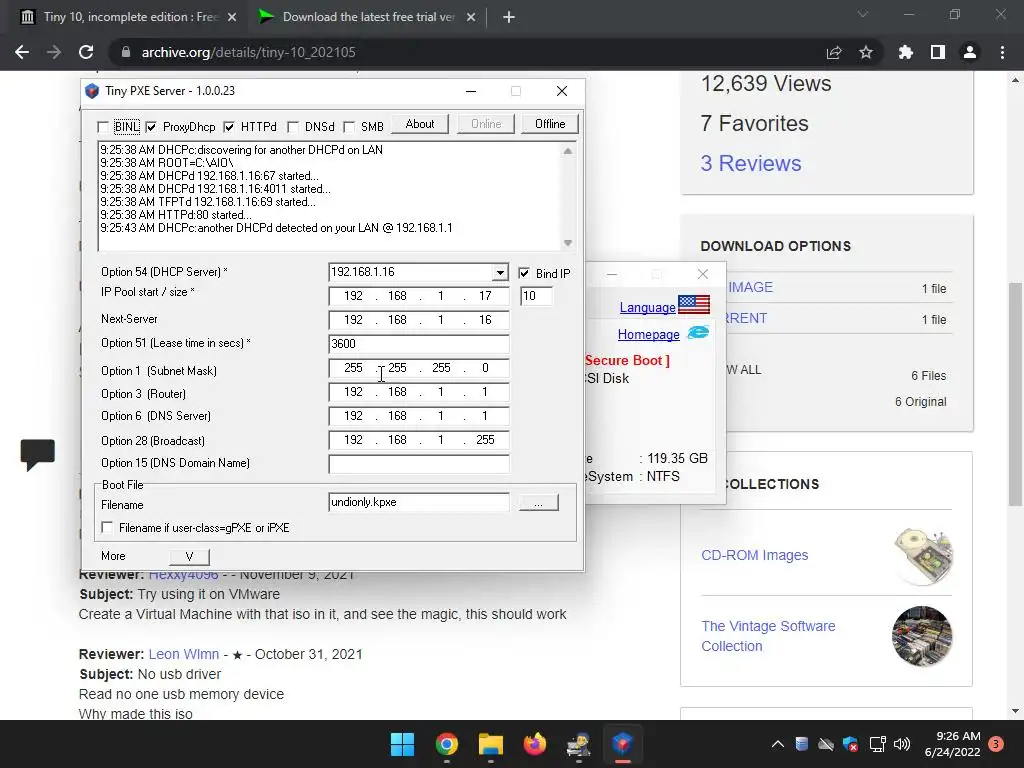Open Firefox from the taskbar
The width and height of the screenshot is (1024, 768).
click(534, 744)
